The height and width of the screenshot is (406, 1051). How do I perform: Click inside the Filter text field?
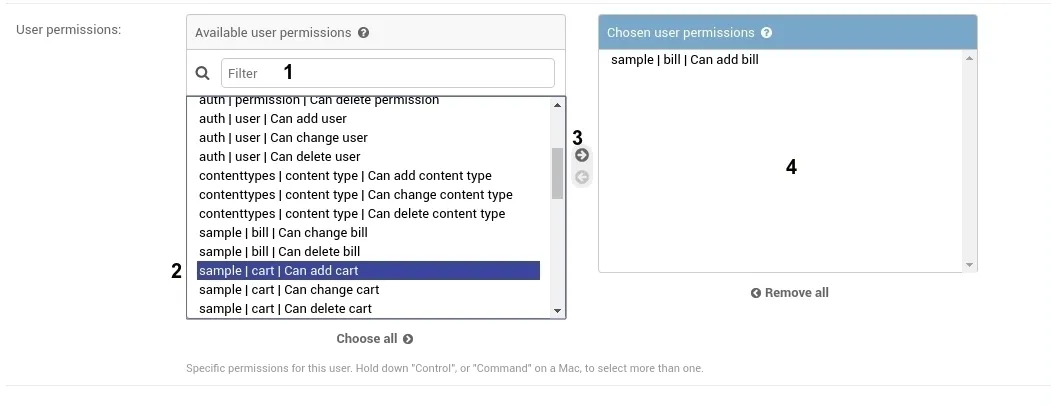387,73
